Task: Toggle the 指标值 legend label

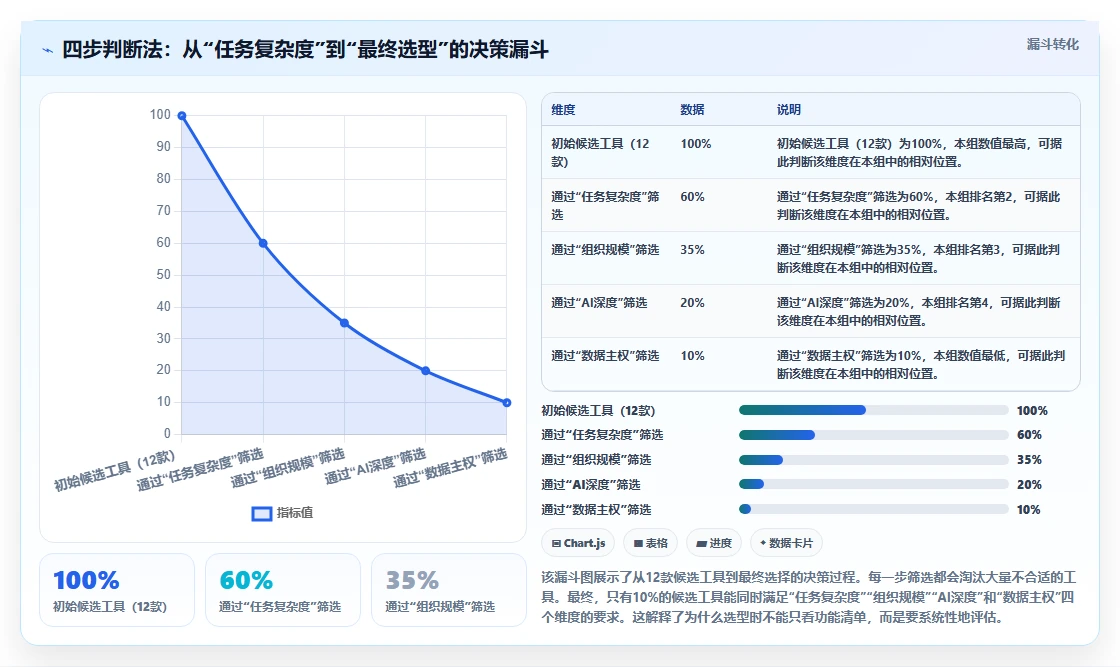Action: [x=295, y=513]
